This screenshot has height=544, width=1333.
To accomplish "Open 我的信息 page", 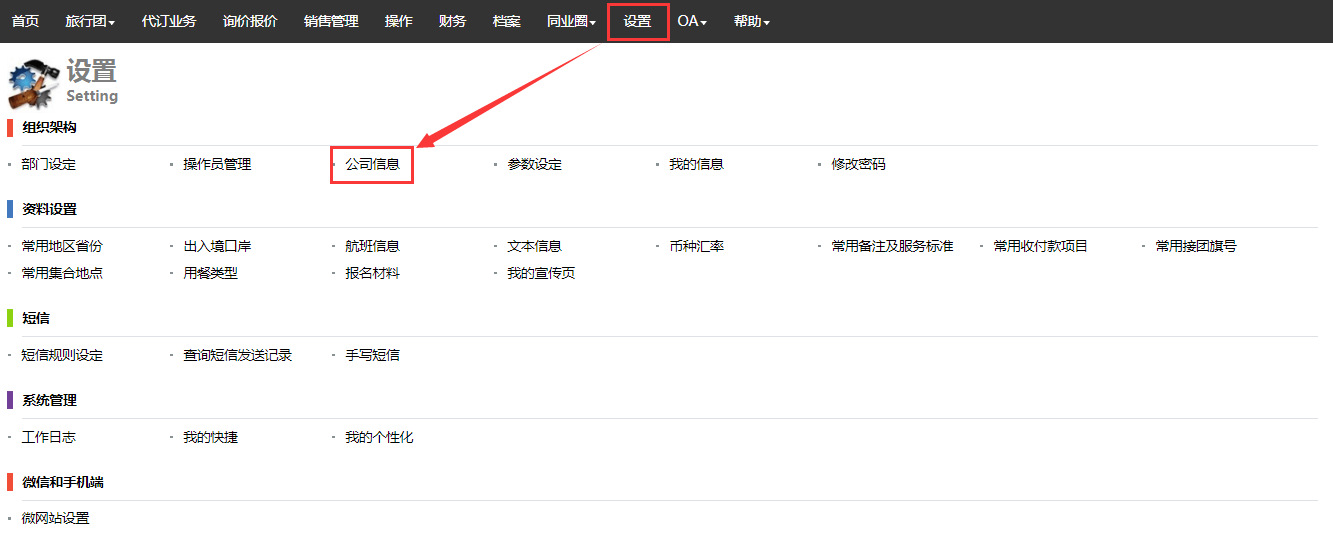I will click(x=696, y=164).
